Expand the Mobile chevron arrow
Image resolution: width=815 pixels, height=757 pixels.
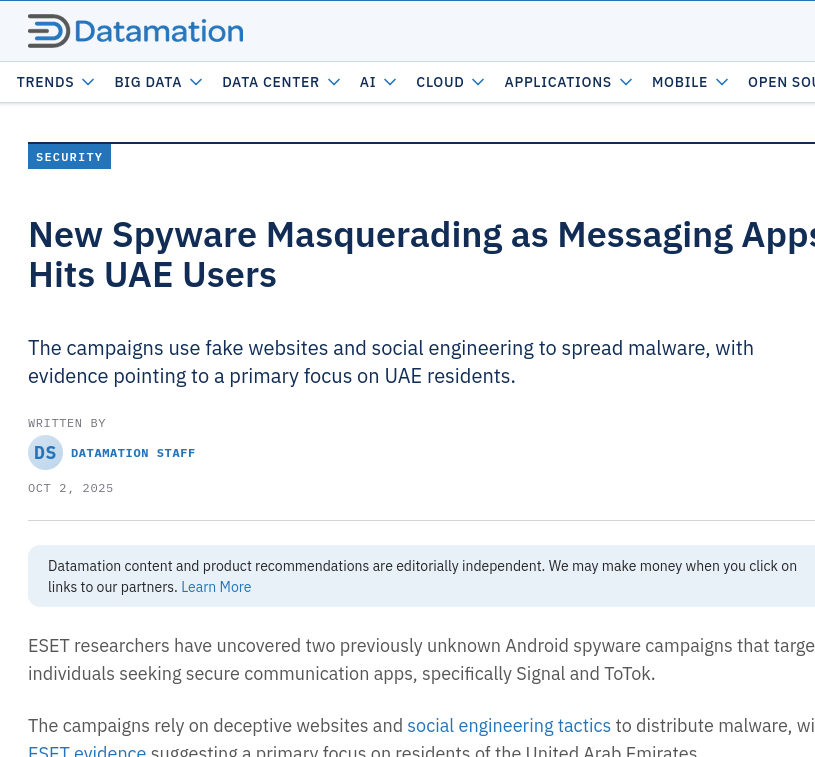click(x=722, y=82)
